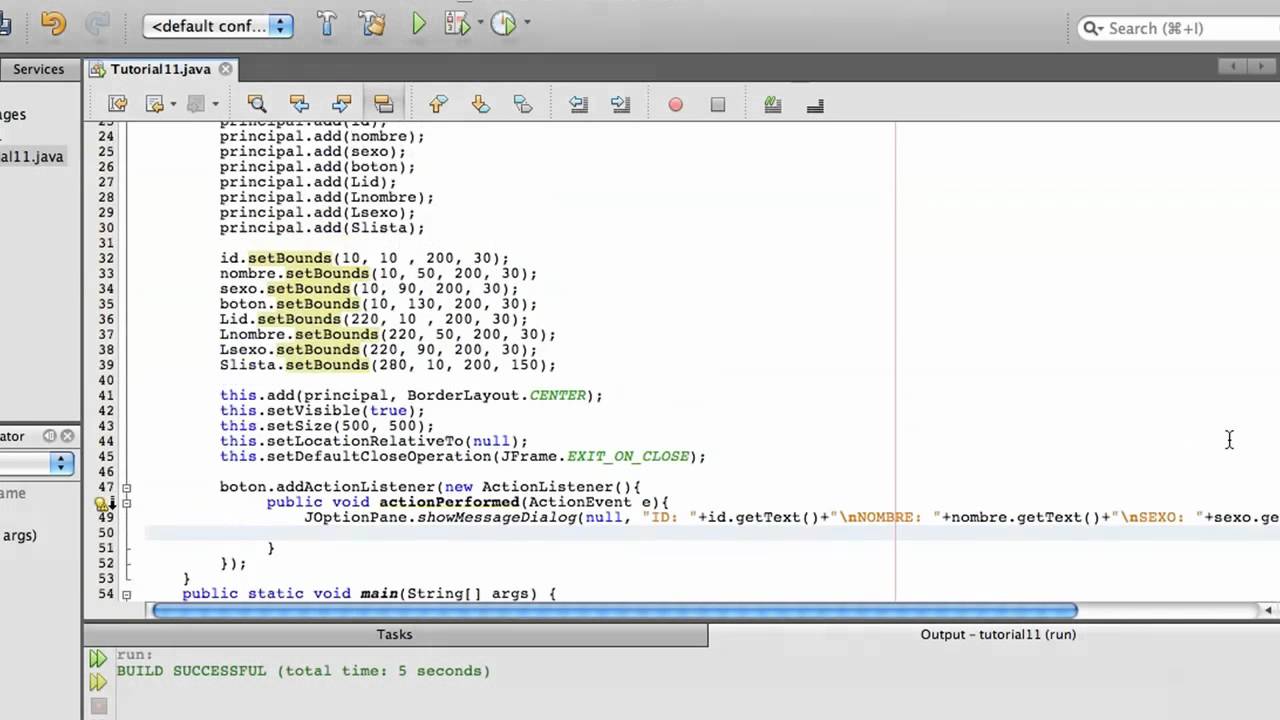The height and width of the screenshot is (720, 1280).
Task: Go to Next Bookmark icon
Action: [x=479, y=104]
